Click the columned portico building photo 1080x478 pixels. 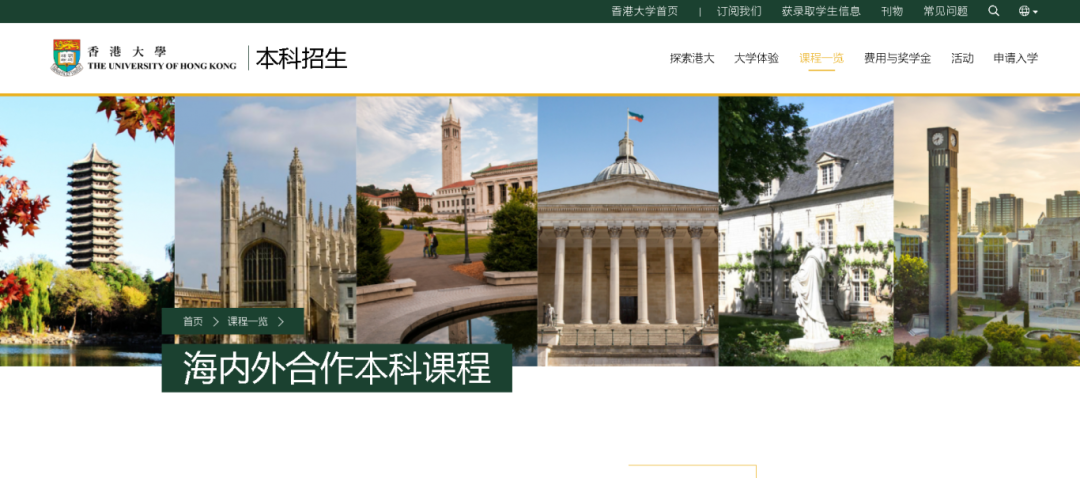(x=628, y=231)
